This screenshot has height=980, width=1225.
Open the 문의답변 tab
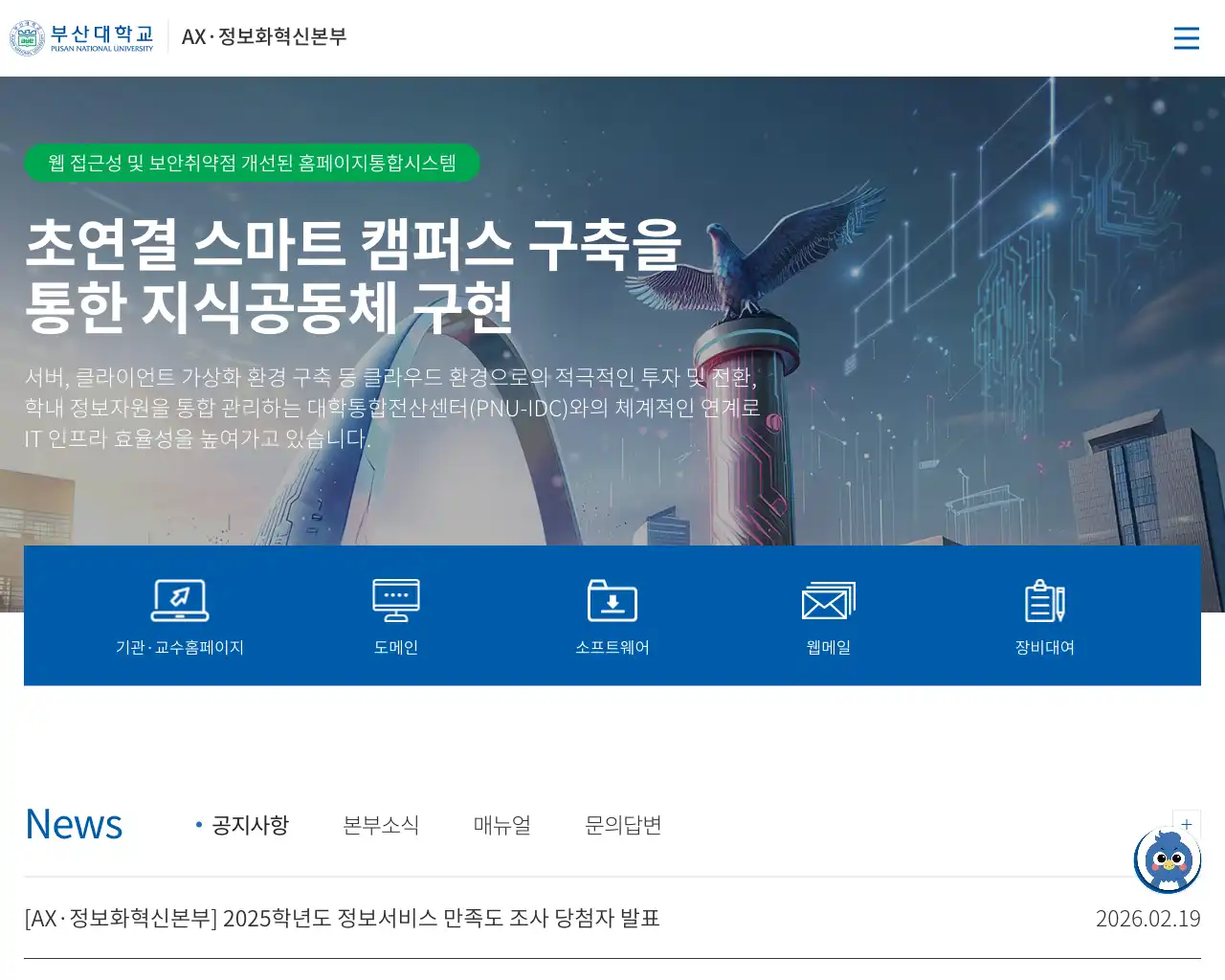[x=622, y=825]
